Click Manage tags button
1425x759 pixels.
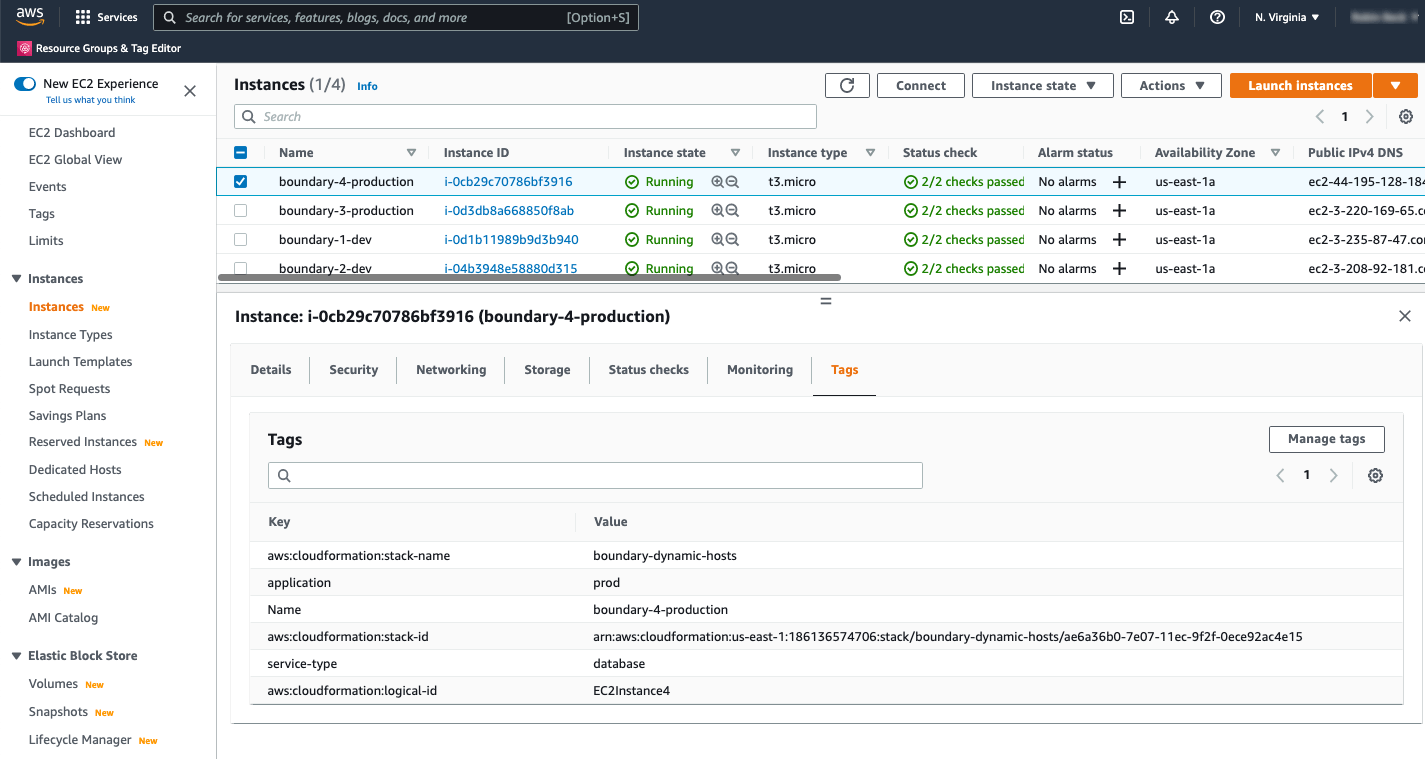pos(1326,439)
